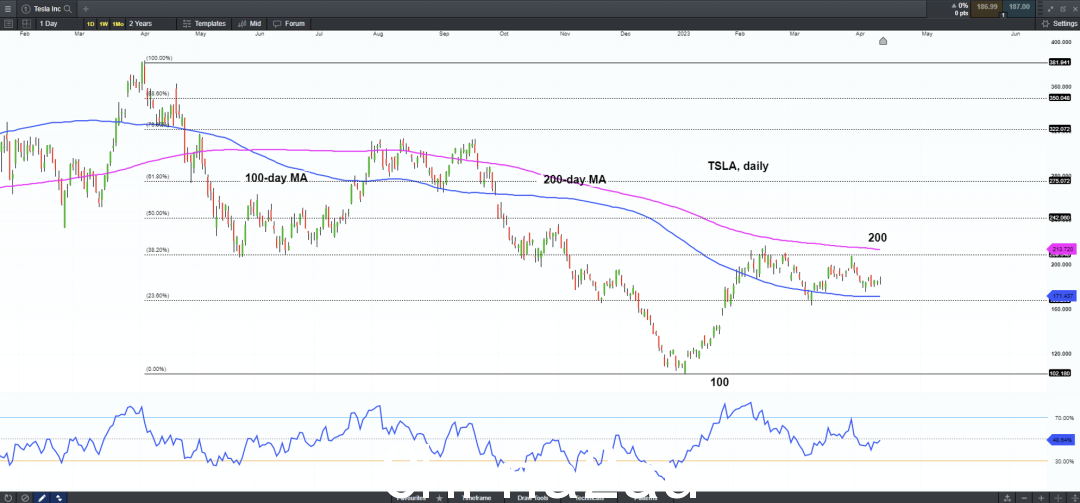The image size is (1080, 503).
Task: Click the (38.20%) Fibonacci level label
Action: point(157,250)
